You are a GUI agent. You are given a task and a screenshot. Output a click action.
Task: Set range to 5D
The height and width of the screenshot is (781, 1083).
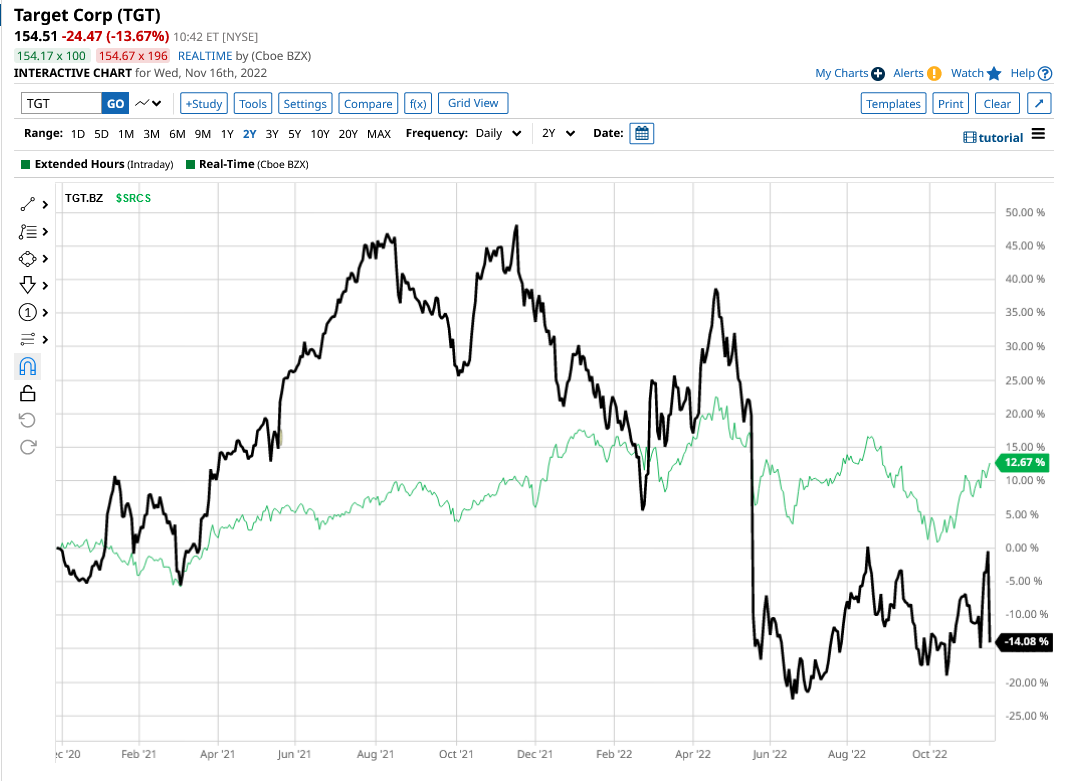pyautogui.click(x=102, y=134)
